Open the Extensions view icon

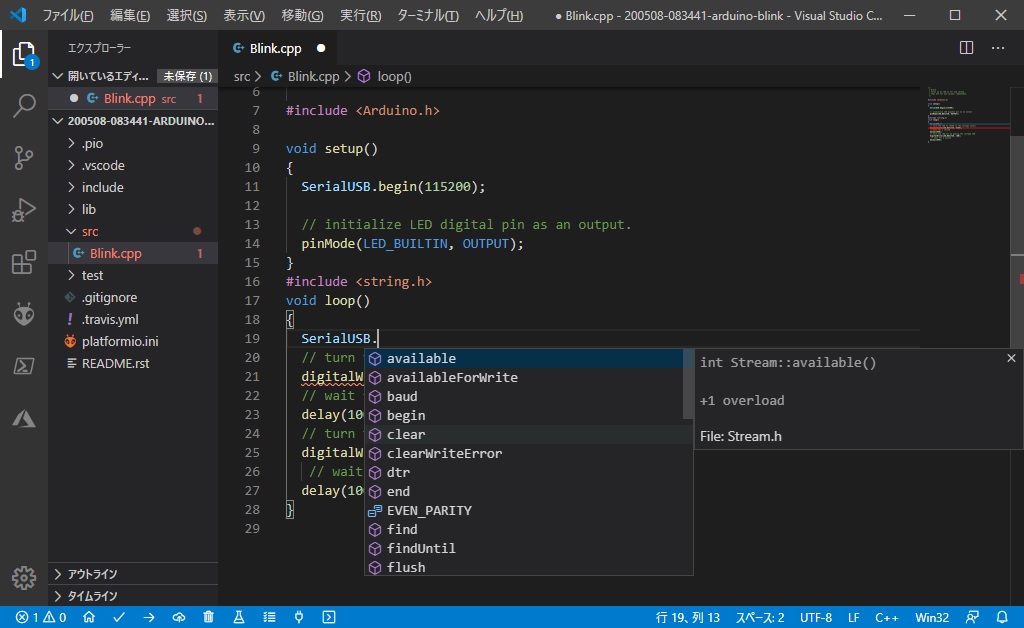[24, 262]
